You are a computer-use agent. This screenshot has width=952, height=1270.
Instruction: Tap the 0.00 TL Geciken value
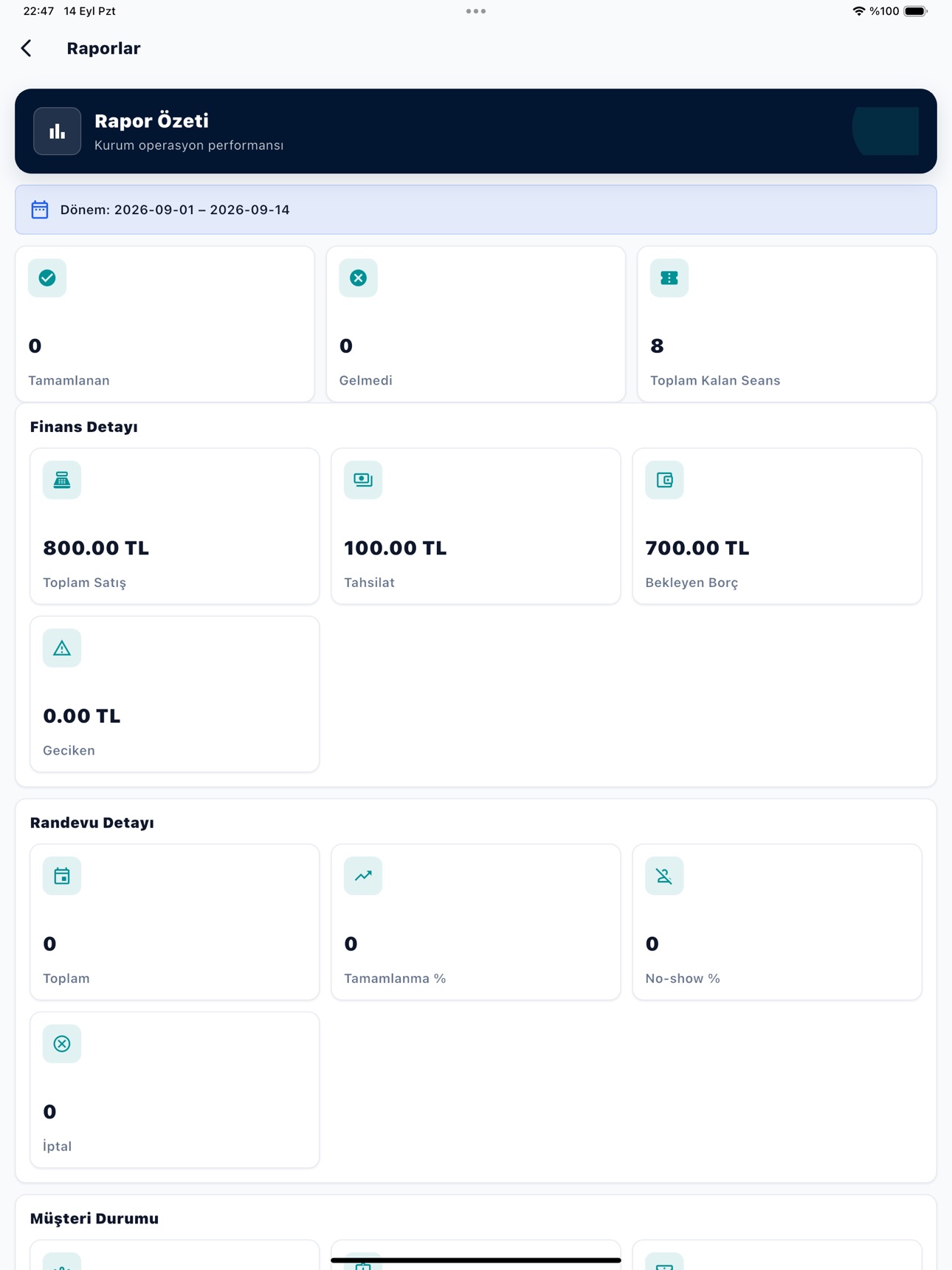pyautogui.click(x=82, y=715)
